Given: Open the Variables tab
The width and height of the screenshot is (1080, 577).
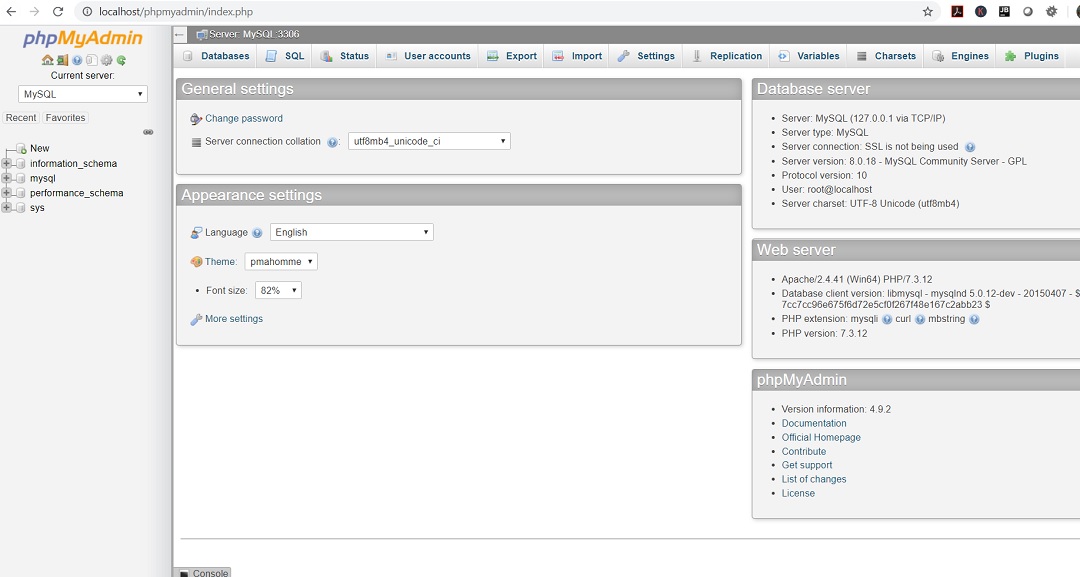Looking at the screenshot, I should [x=809, y=56].
